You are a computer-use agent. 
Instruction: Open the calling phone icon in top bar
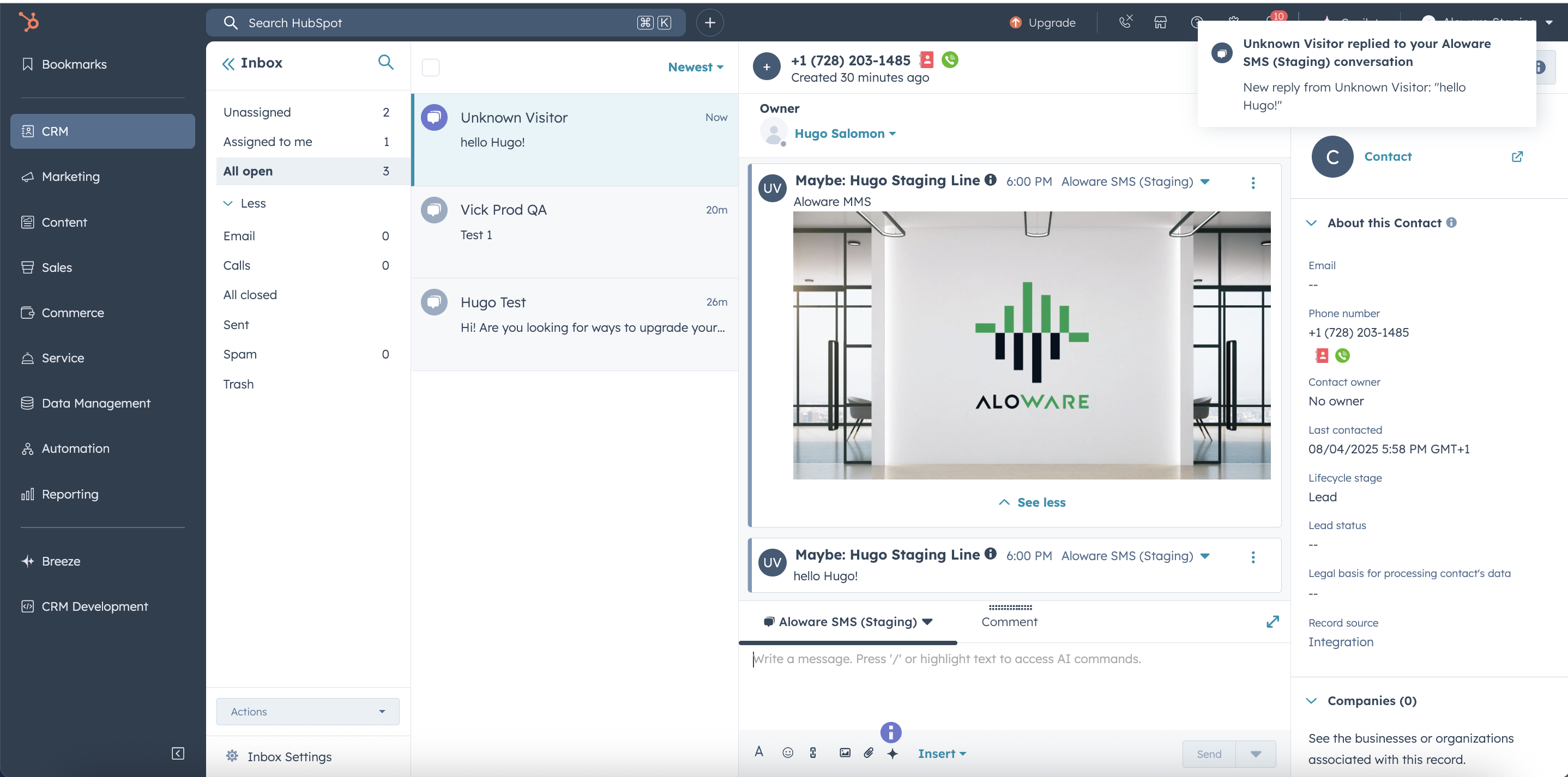point(1125,22)
